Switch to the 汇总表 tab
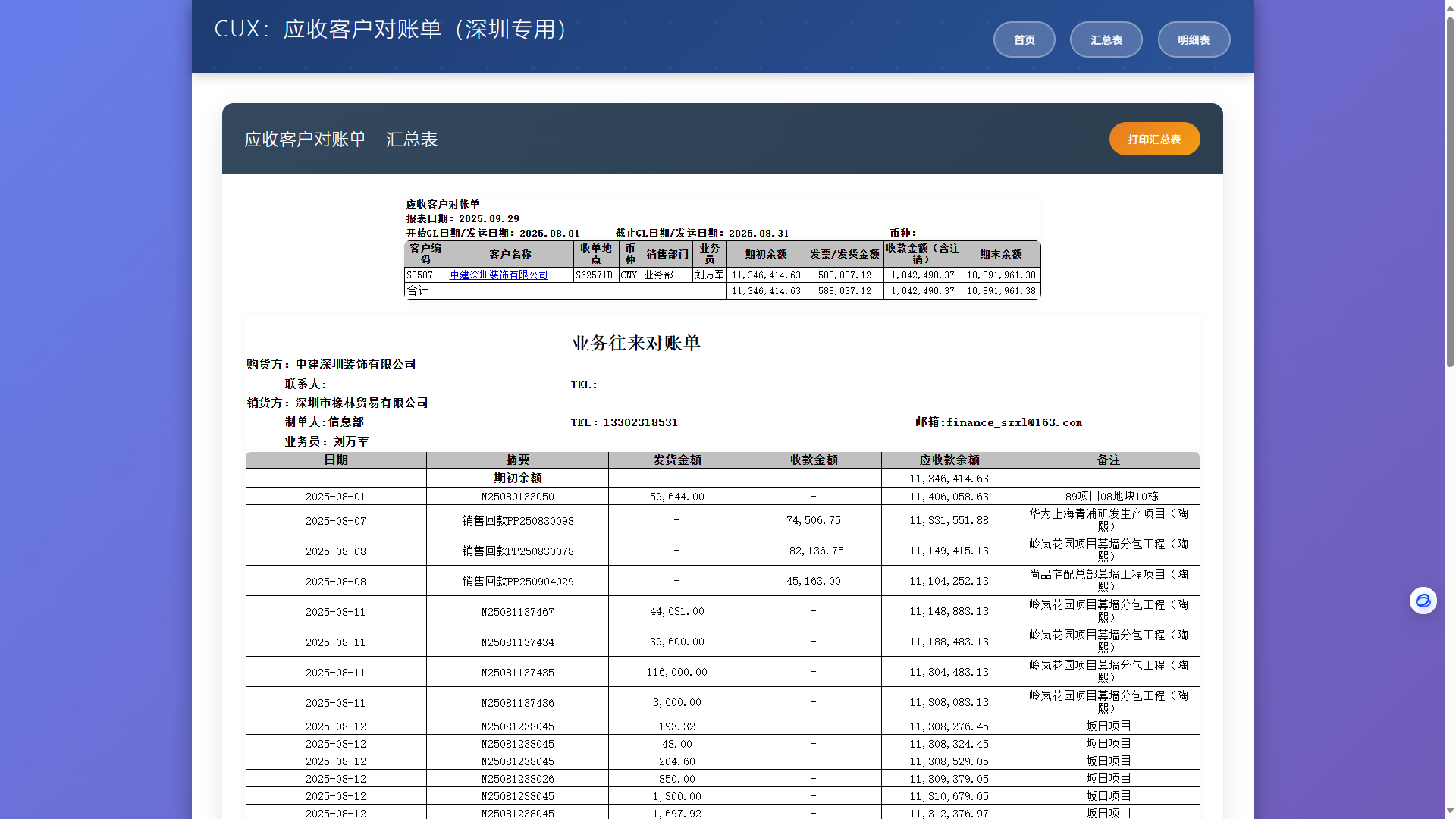 click(1106, 39)
